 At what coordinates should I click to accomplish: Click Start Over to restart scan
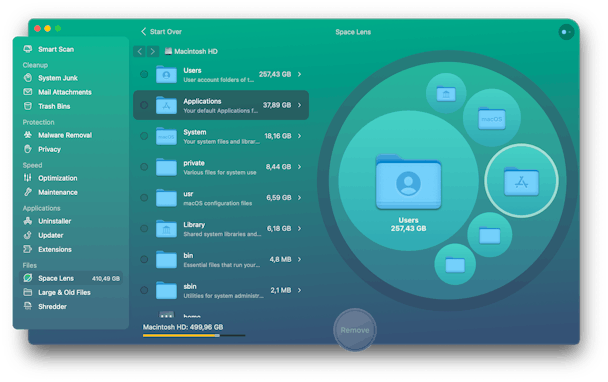pyautogui.click(x=161, y=31)
